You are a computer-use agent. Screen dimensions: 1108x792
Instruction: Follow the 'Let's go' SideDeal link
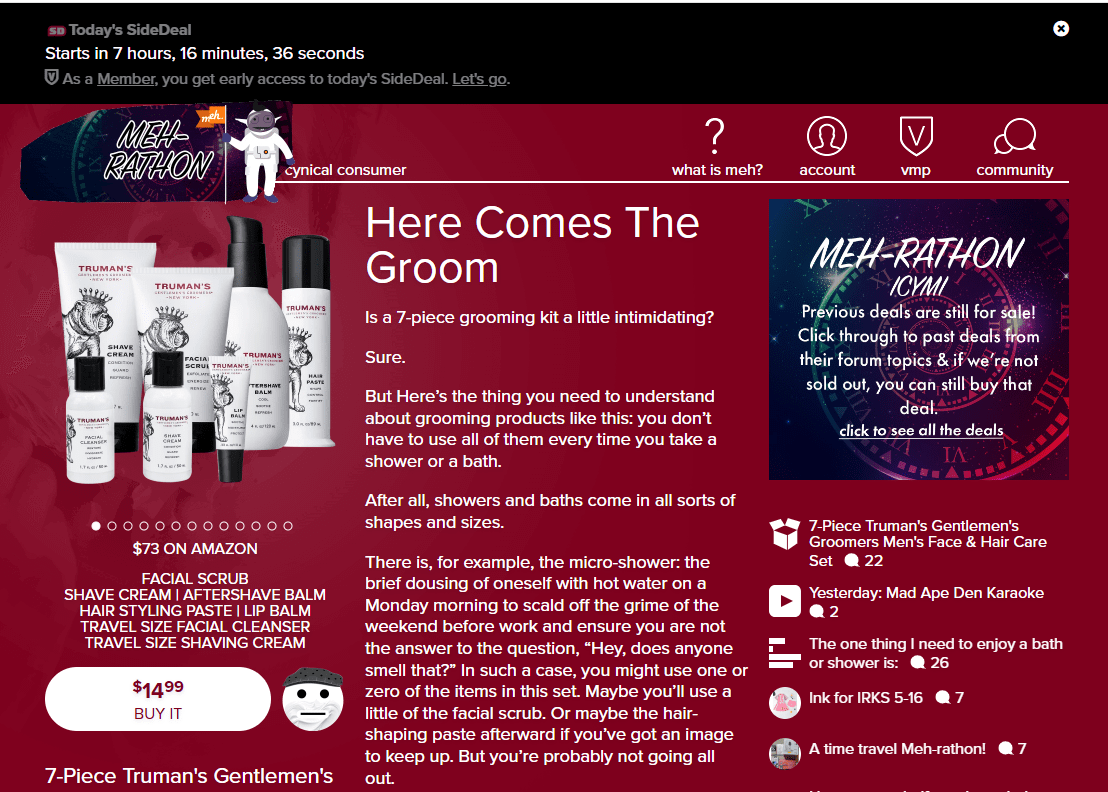point(479,79)
